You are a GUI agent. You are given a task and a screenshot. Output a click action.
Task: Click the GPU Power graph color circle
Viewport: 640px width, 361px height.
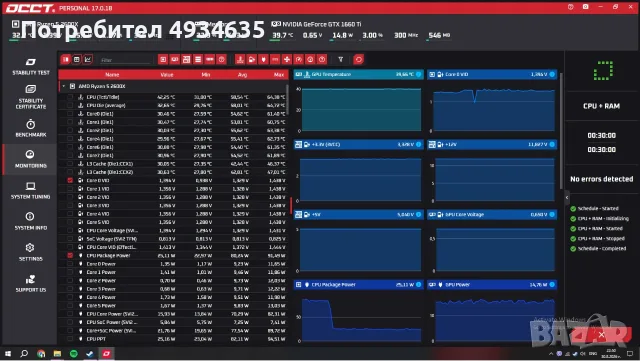[552, 285]
